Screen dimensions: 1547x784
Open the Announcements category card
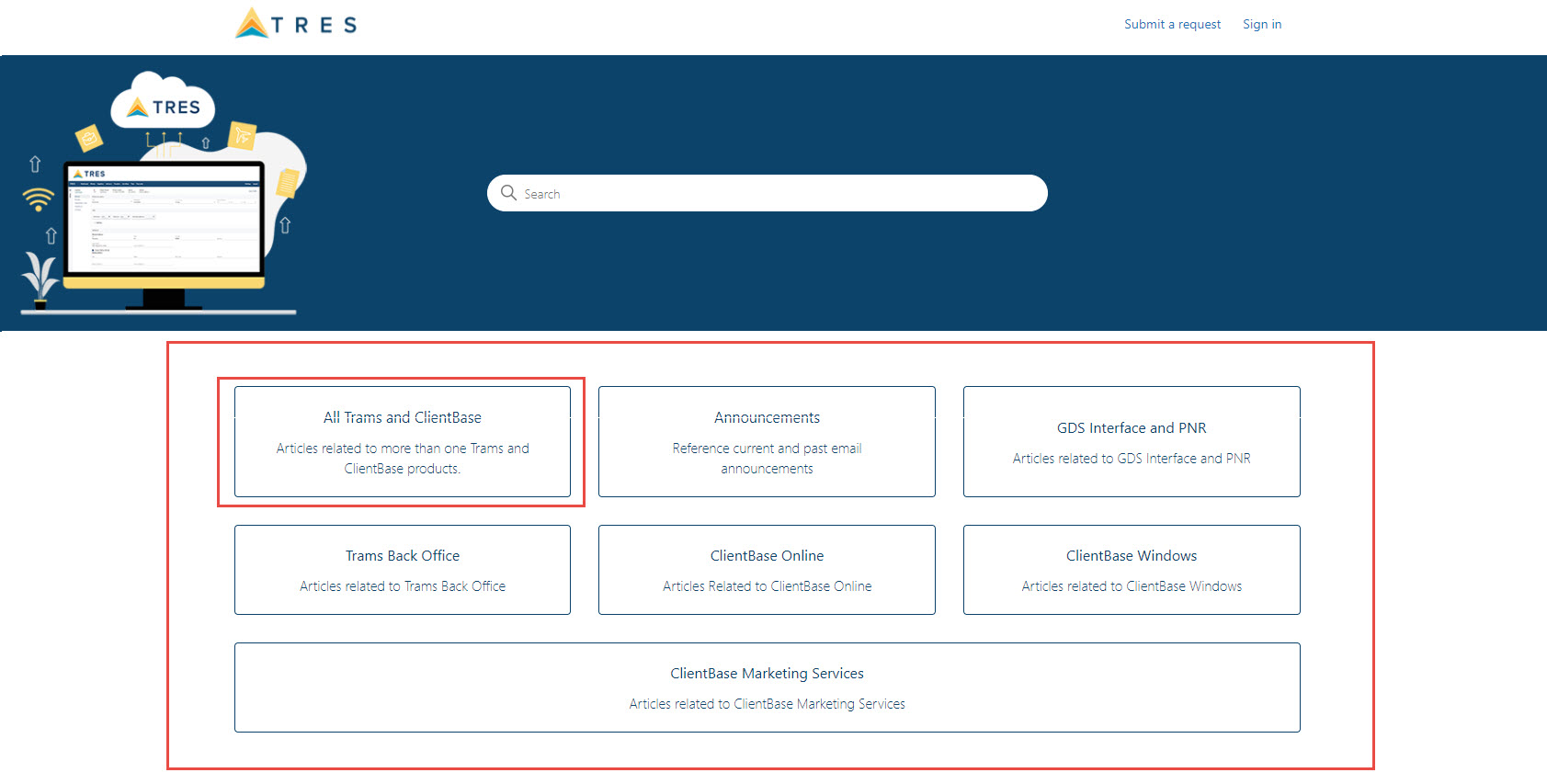[767, 441]
